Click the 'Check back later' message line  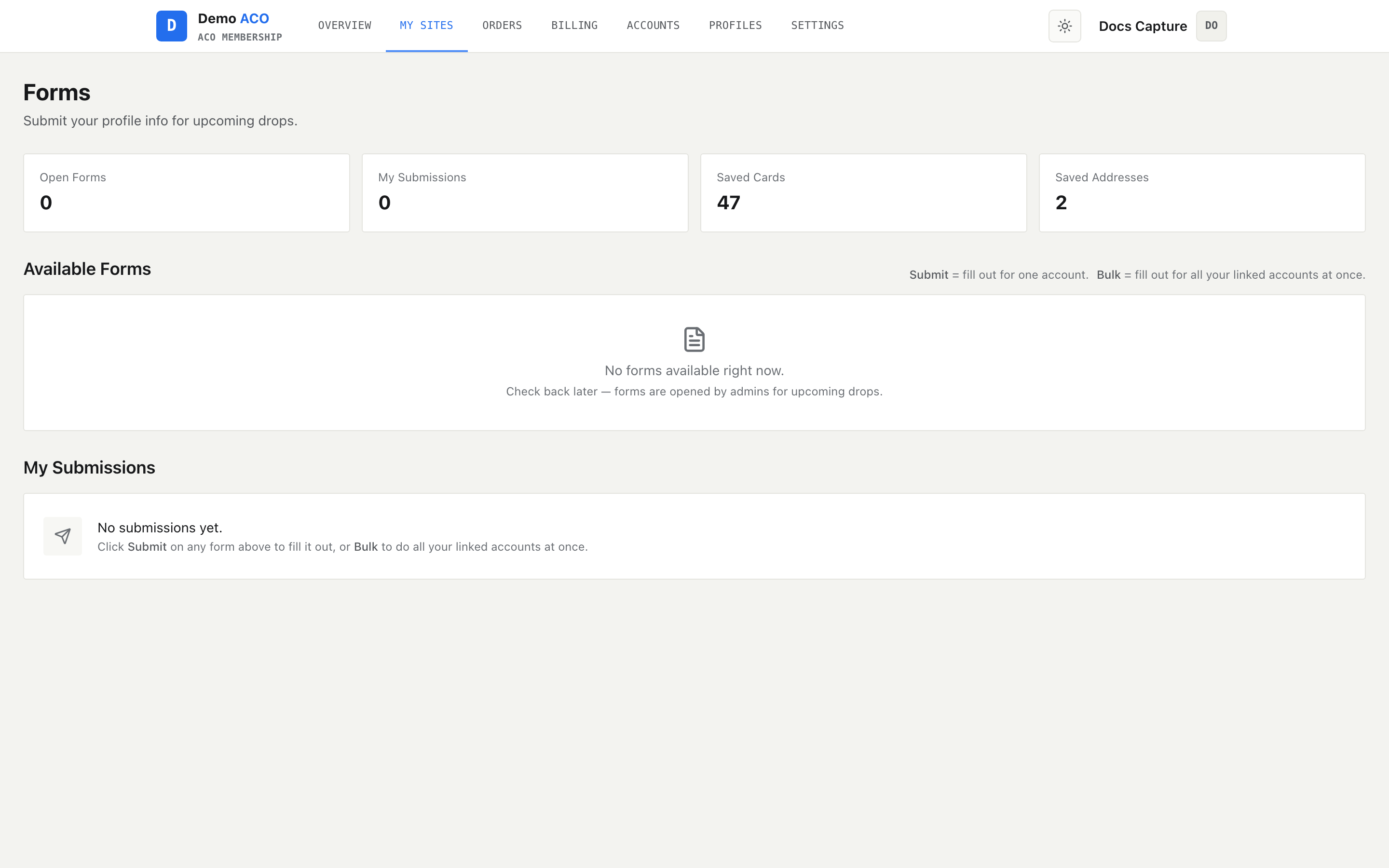(694, 392)
